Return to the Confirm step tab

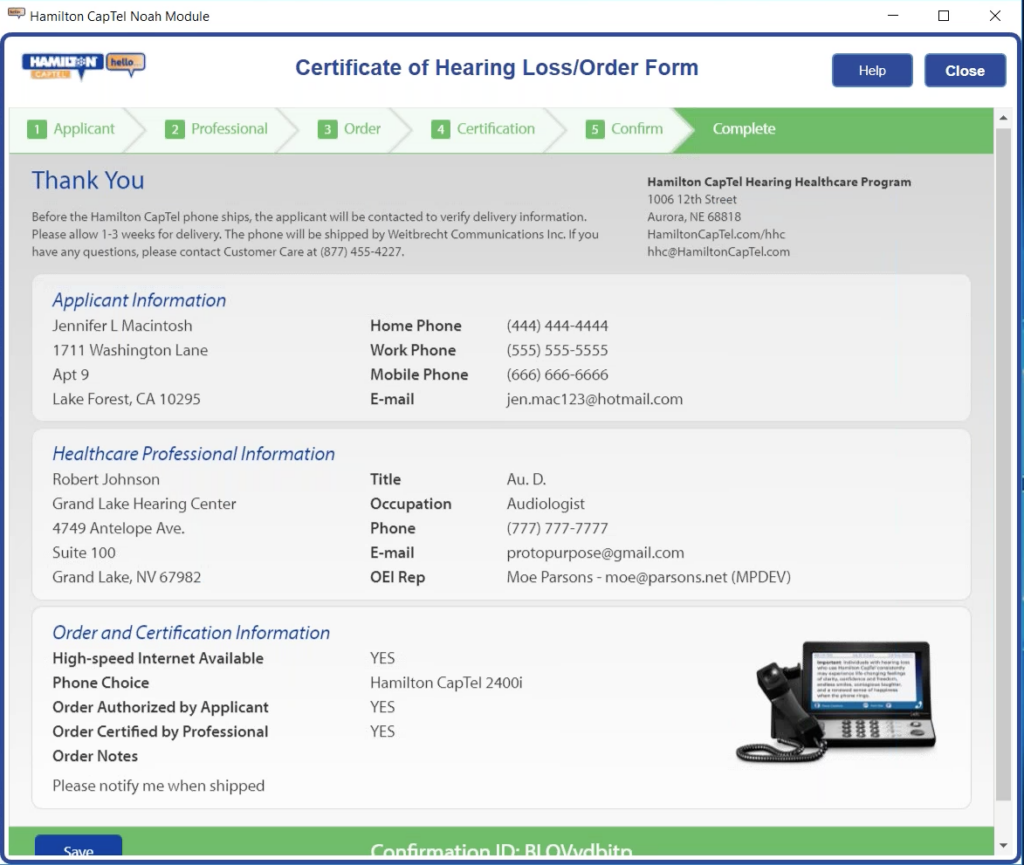point(624,129)
